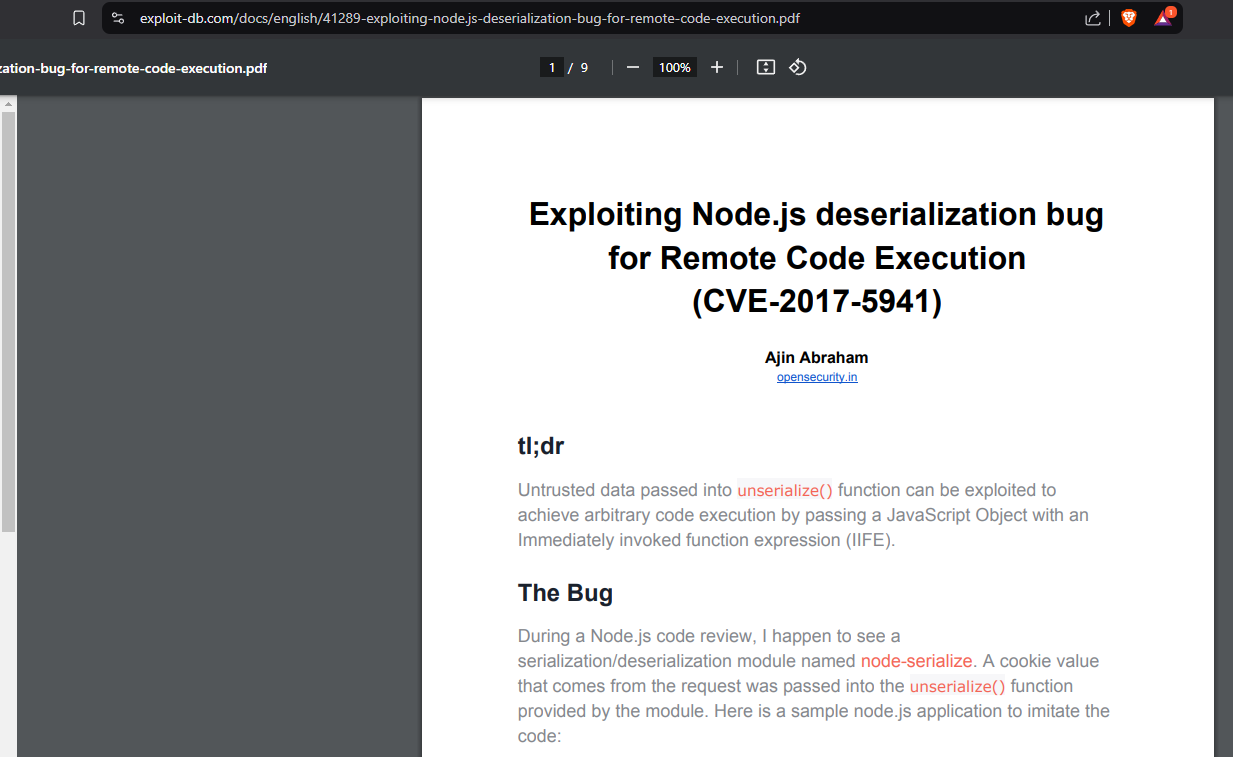The width and height of the screenshot is (1233, 757).
Task: Click the bookmark icon beside the address bar
Action: 79,18
